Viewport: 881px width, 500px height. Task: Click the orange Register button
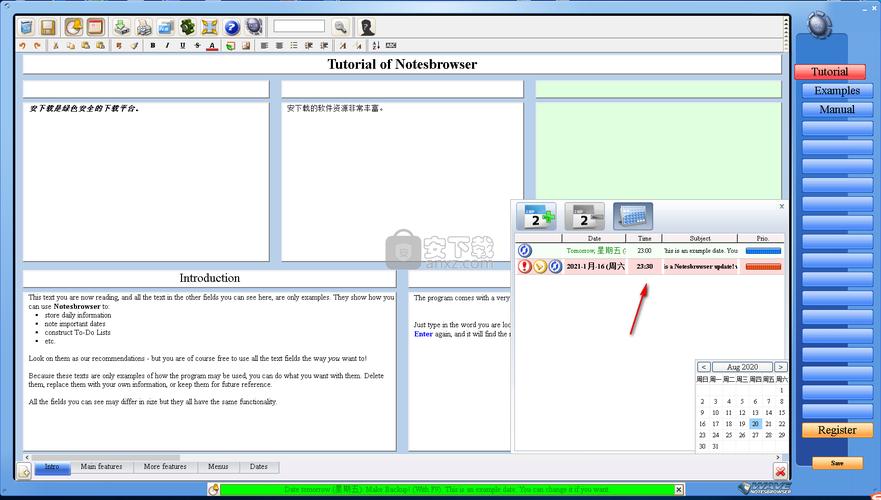click(837, 430)
